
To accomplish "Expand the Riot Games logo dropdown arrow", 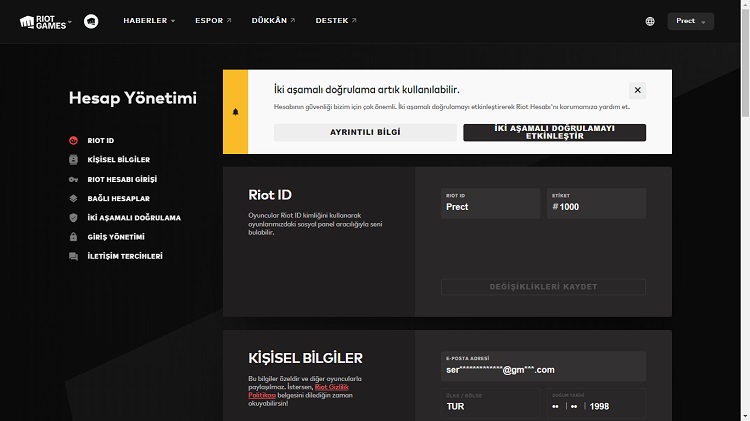I will coord(70,22).
